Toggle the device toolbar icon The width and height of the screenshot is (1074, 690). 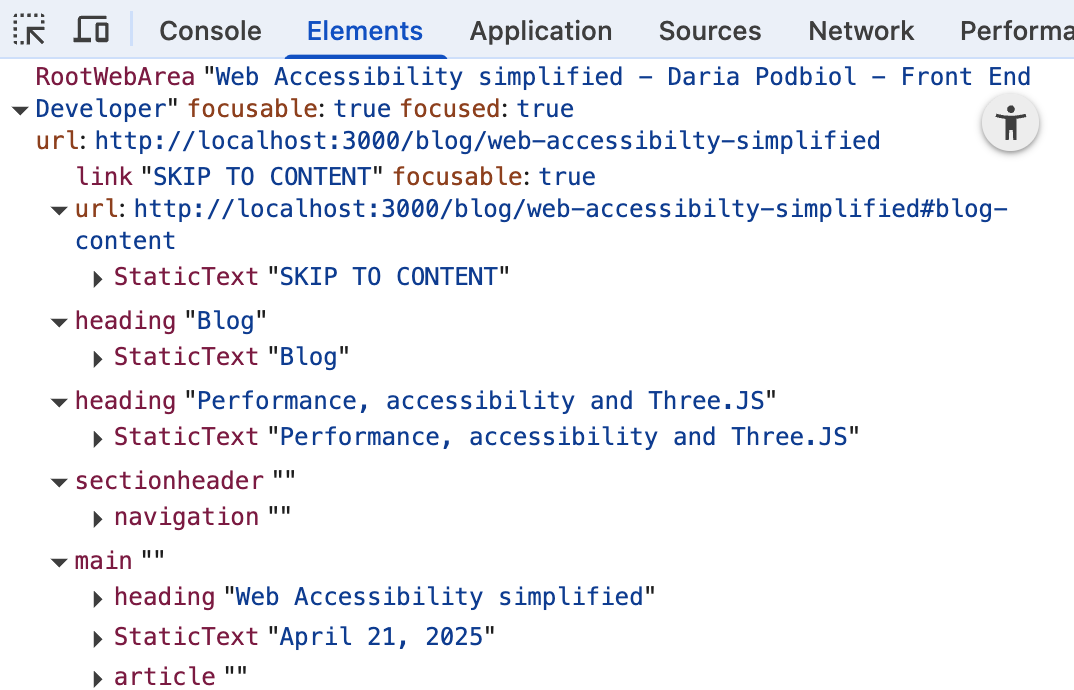click(x=91, y=31)
